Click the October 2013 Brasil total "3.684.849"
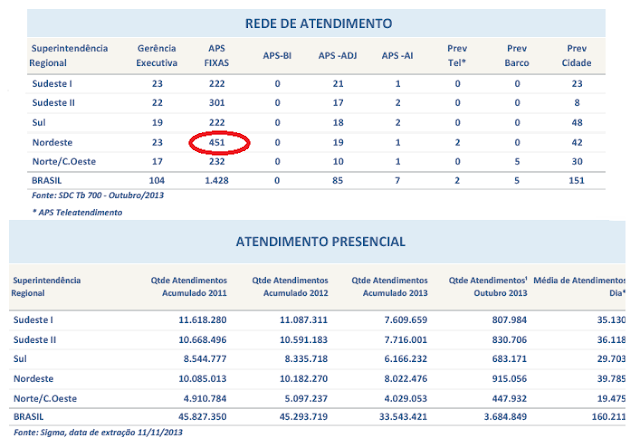Screen dimensions: 640x438 (x=505, y=417)
